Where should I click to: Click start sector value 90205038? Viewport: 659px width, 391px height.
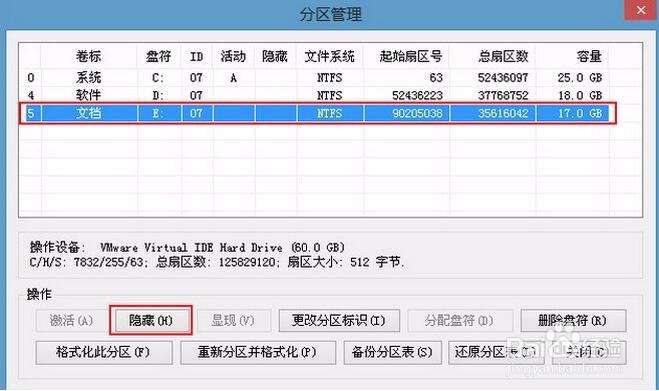tap(417, 113)
